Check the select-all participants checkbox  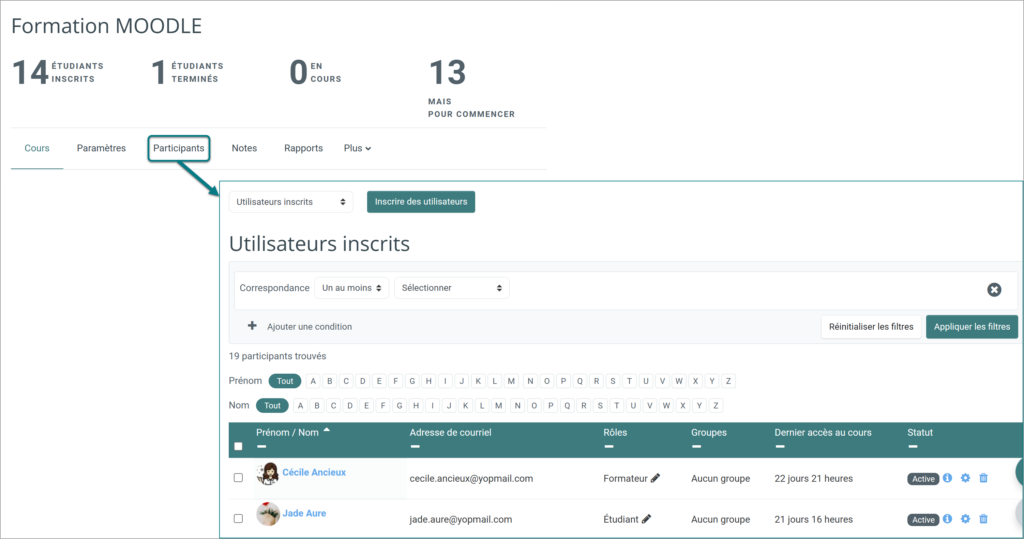pyautogui.click(x=238, y=446)
